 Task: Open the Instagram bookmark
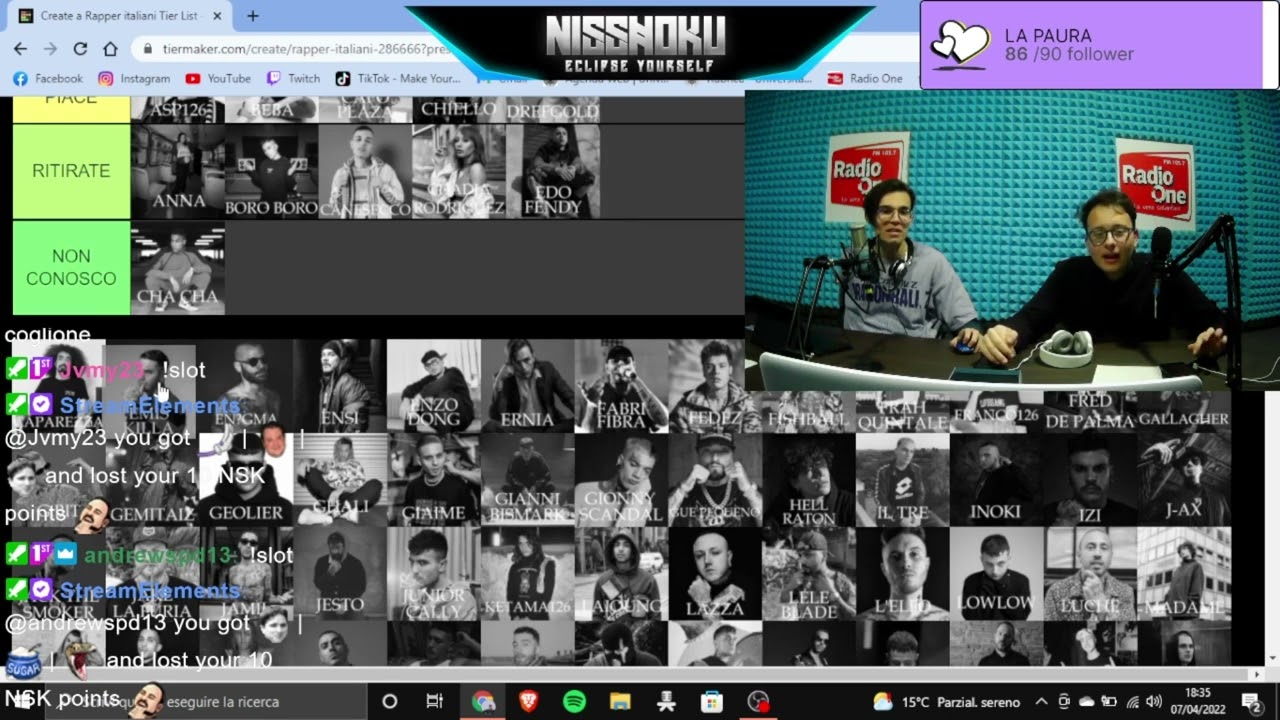tap(134, 78)
